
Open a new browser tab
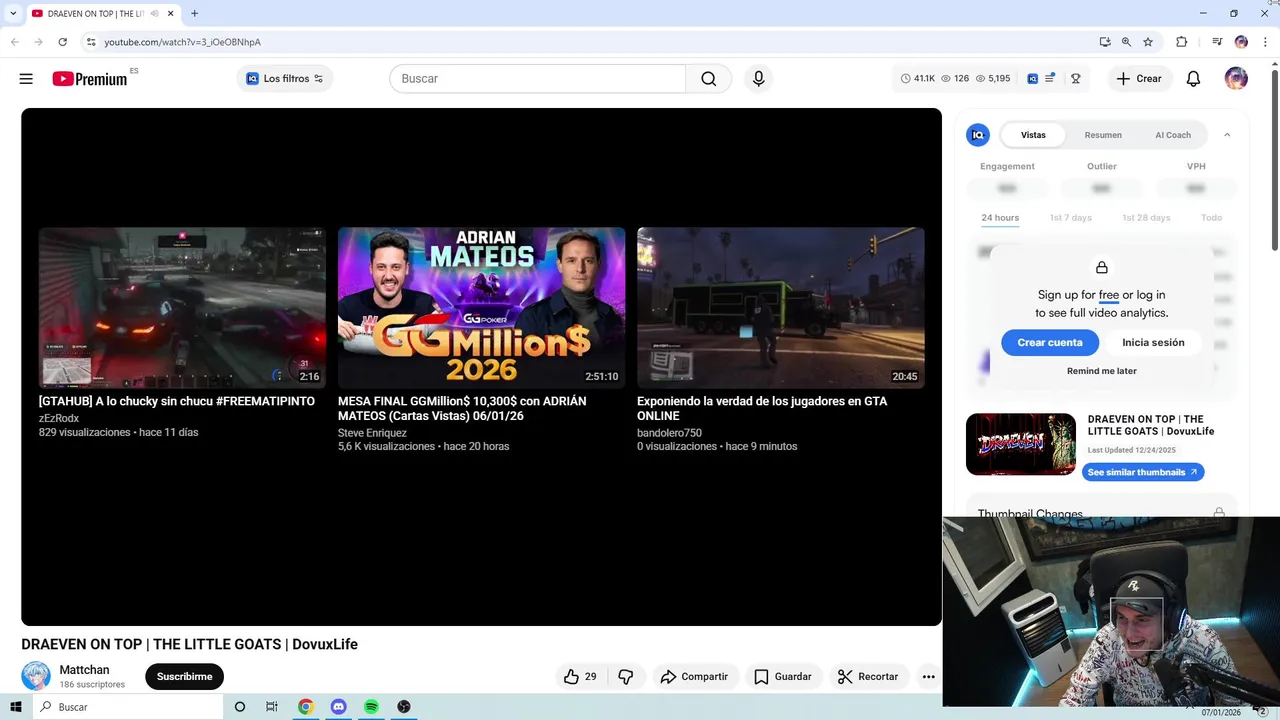click(194, 14)
